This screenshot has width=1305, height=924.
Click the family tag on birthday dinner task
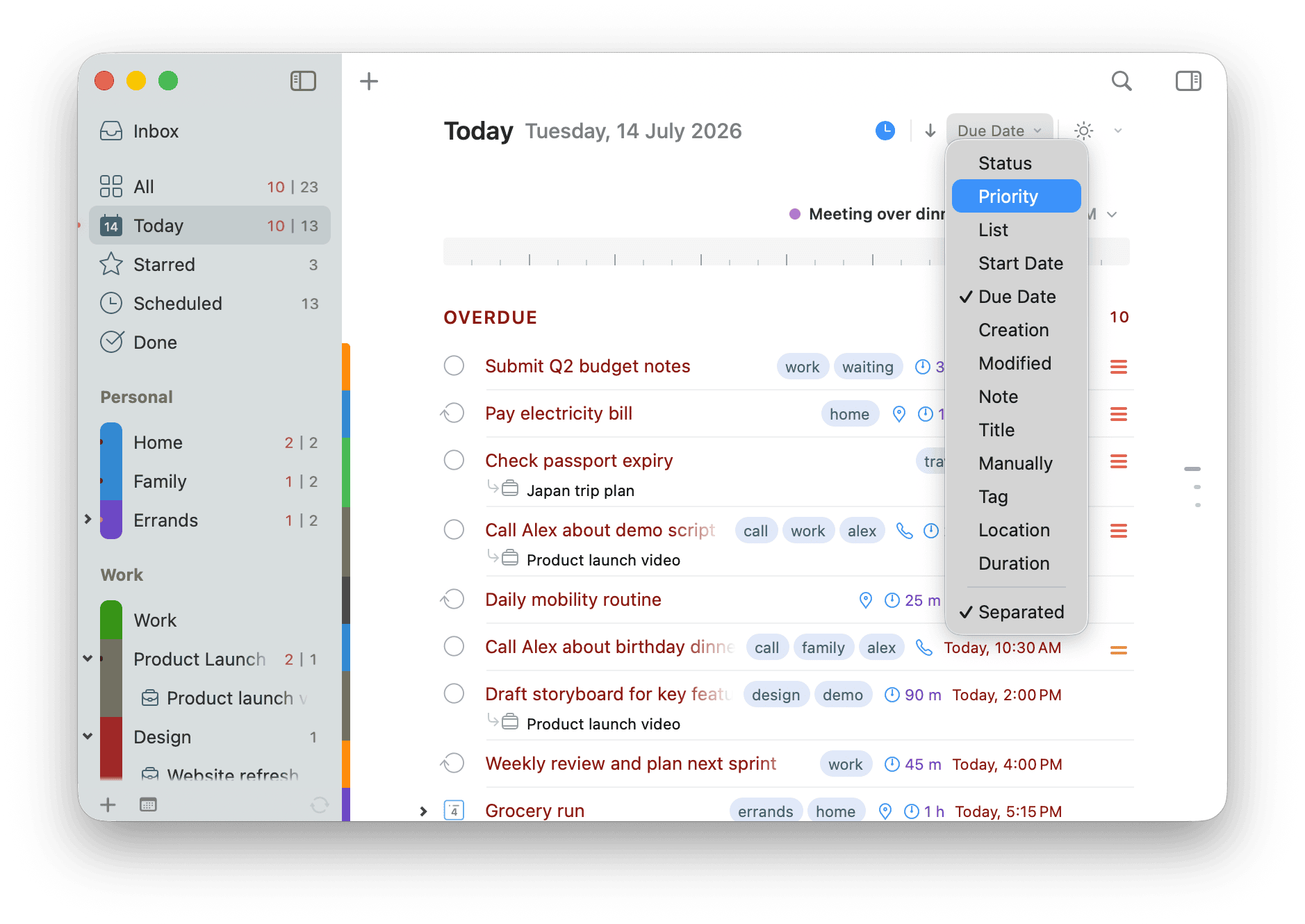click(823, 647)
